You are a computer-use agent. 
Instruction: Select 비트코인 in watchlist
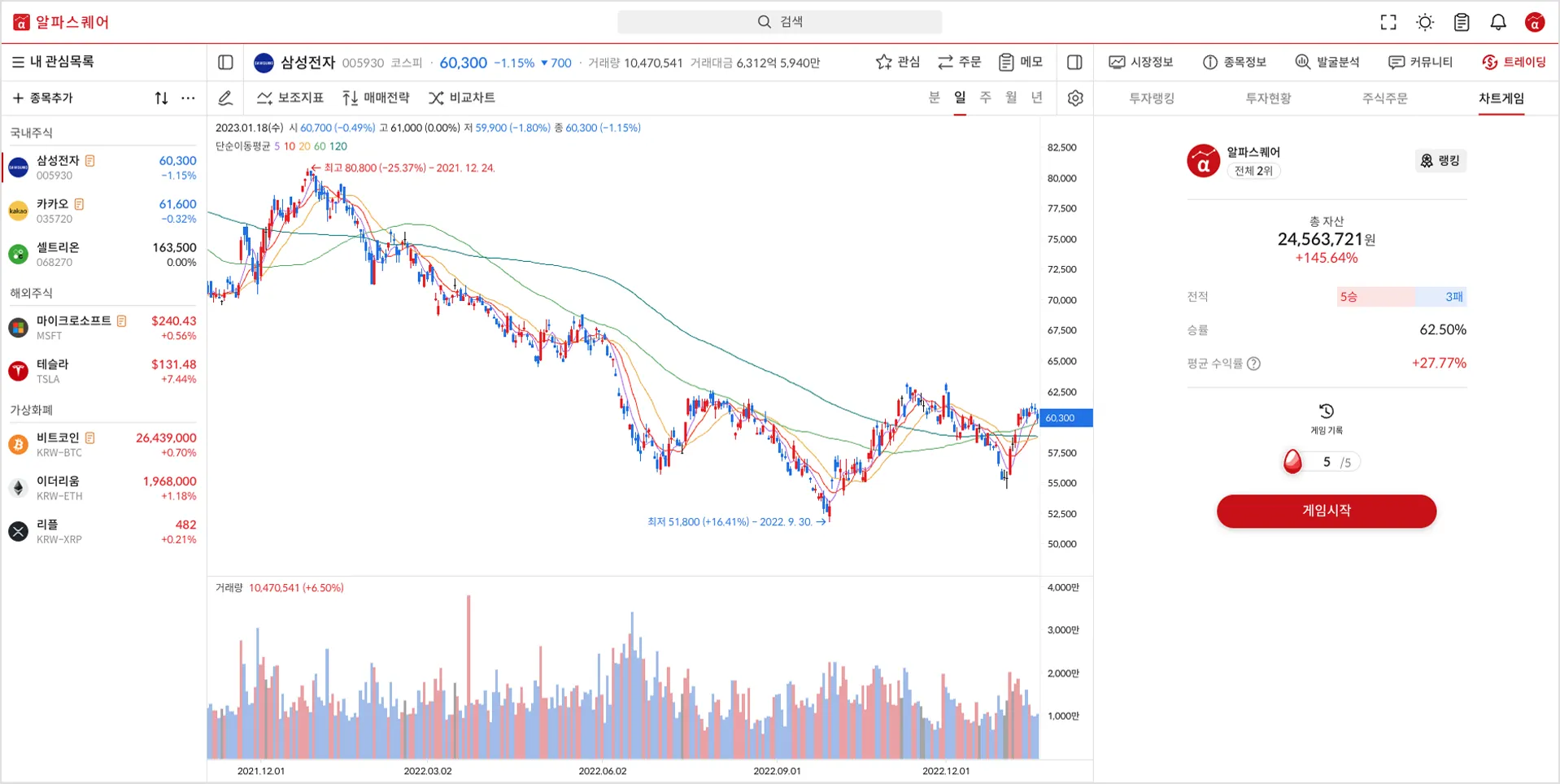103,445
